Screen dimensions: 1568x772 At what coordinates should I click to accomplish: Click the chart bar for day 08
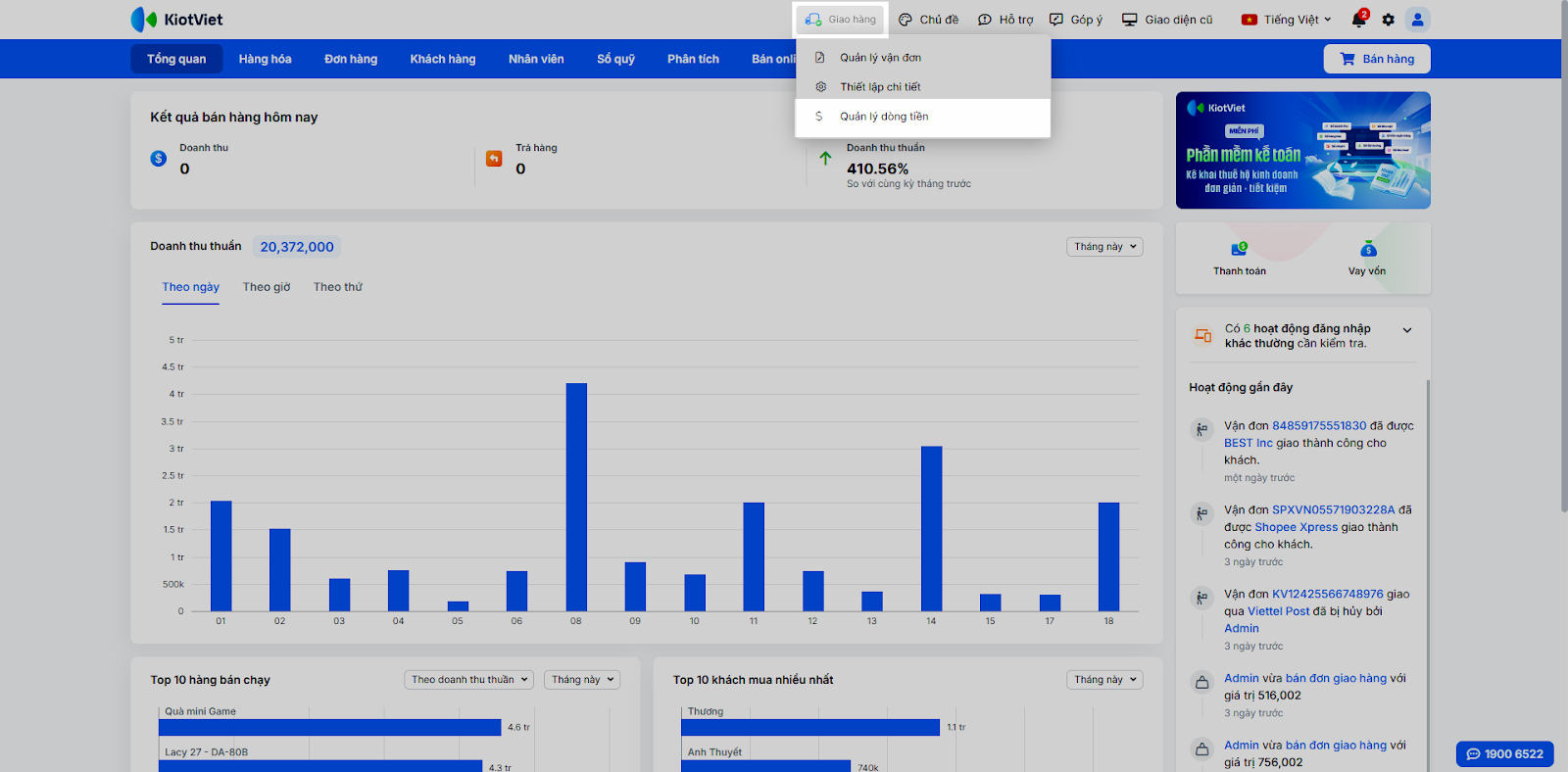(x=576, y=497)
